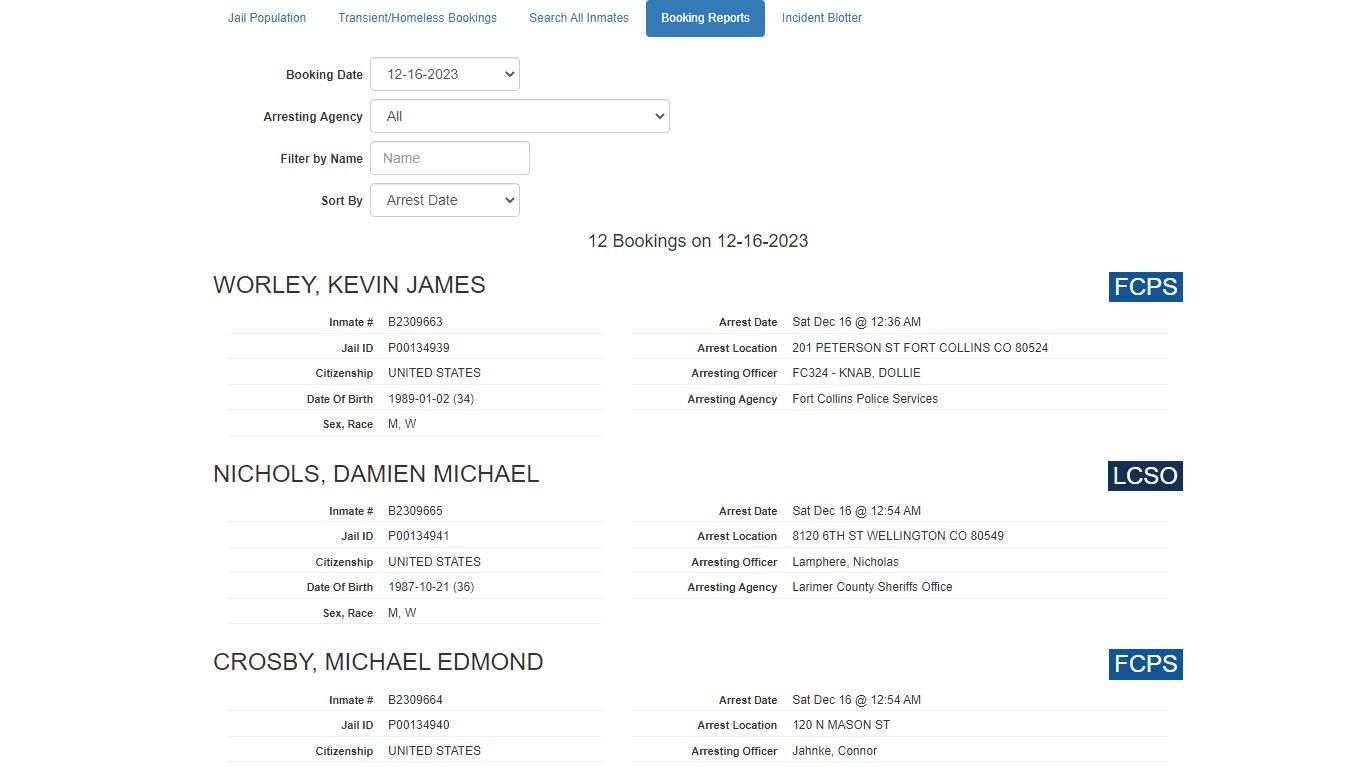Image resolution: width=1366 pixels, height=768 pixels.
Task: Click arresting officer Lamphere, Nicholas
Action: 845,562
